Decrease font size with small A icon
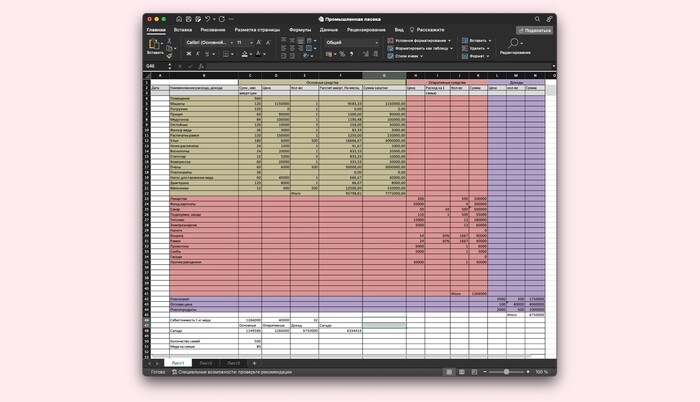This screenshot has height=402, width=700. 268,42
